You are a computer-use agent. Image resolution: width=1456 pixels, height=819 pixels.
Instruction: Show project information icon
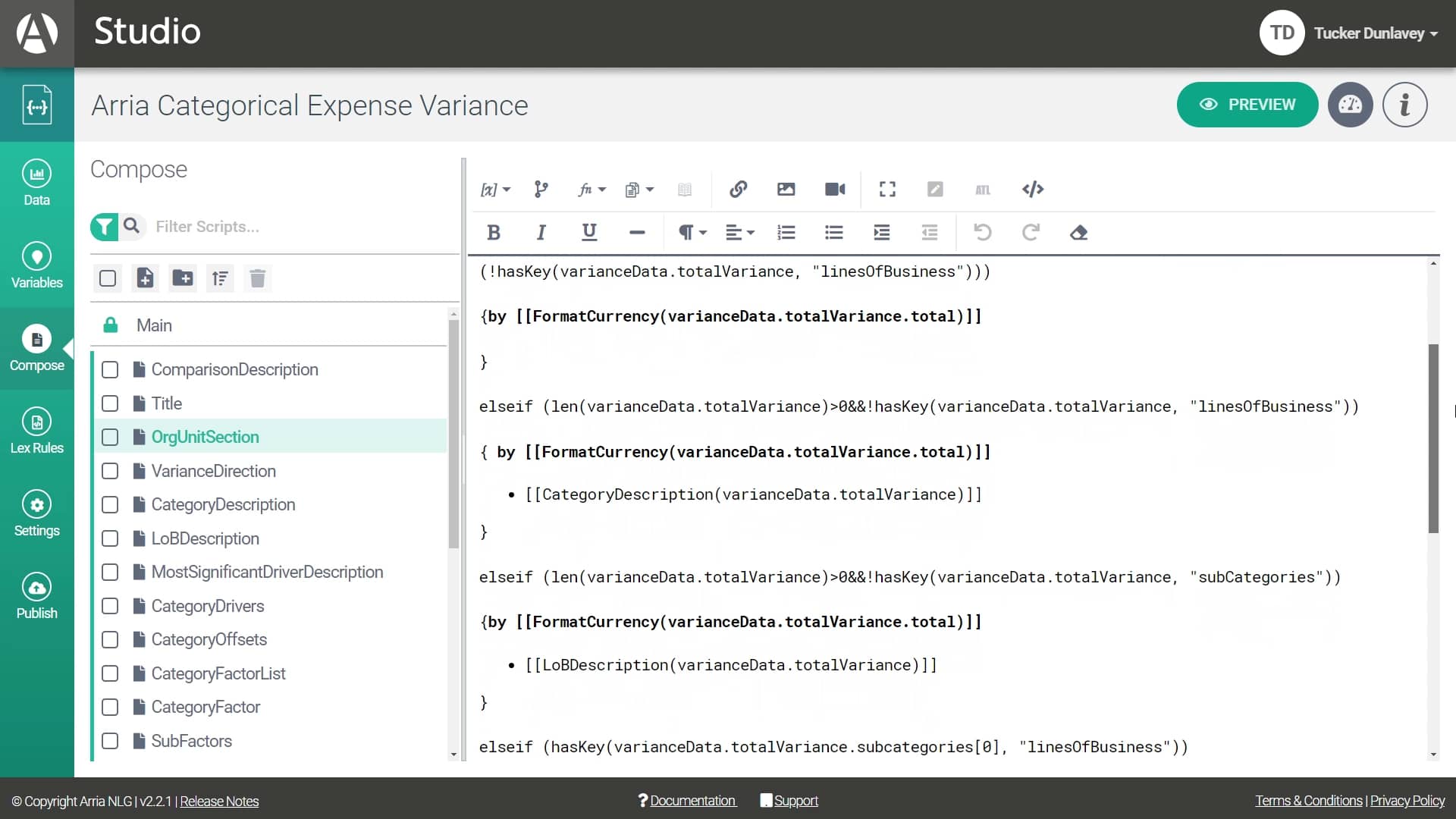click(x=1404, y=105)
